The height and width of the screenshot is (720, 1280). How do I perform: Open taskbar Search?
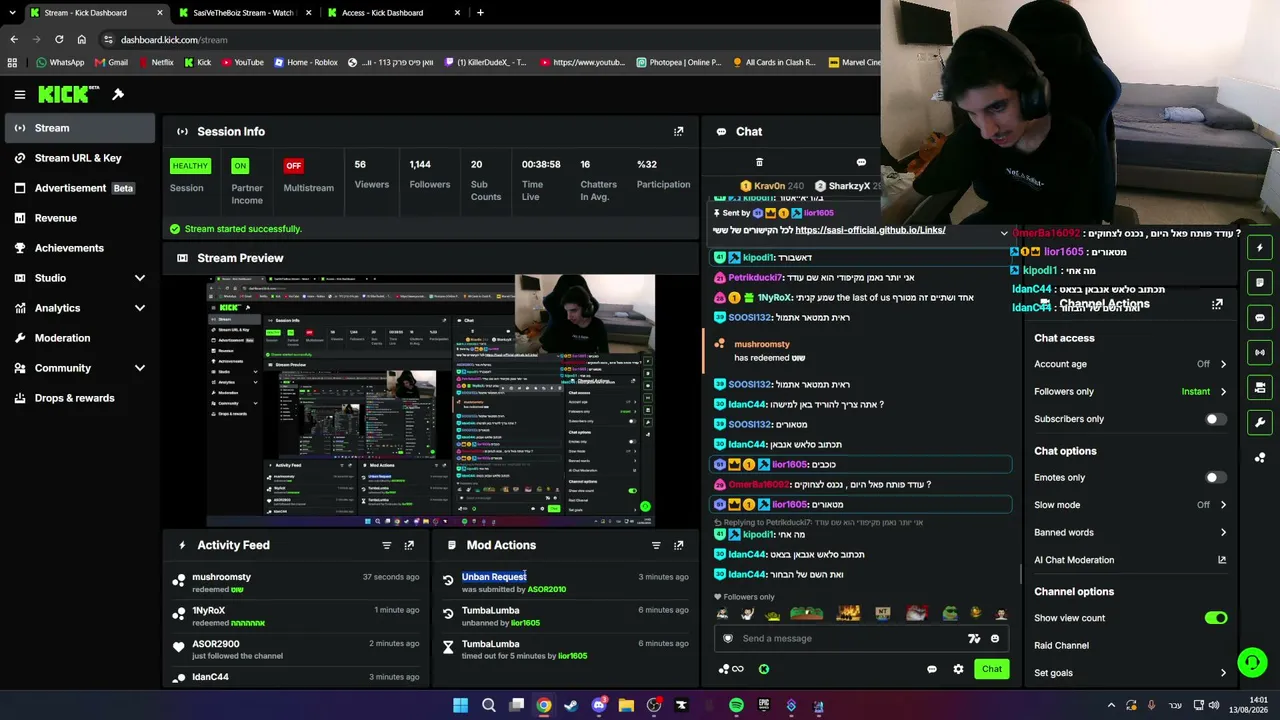click(489, 706)
